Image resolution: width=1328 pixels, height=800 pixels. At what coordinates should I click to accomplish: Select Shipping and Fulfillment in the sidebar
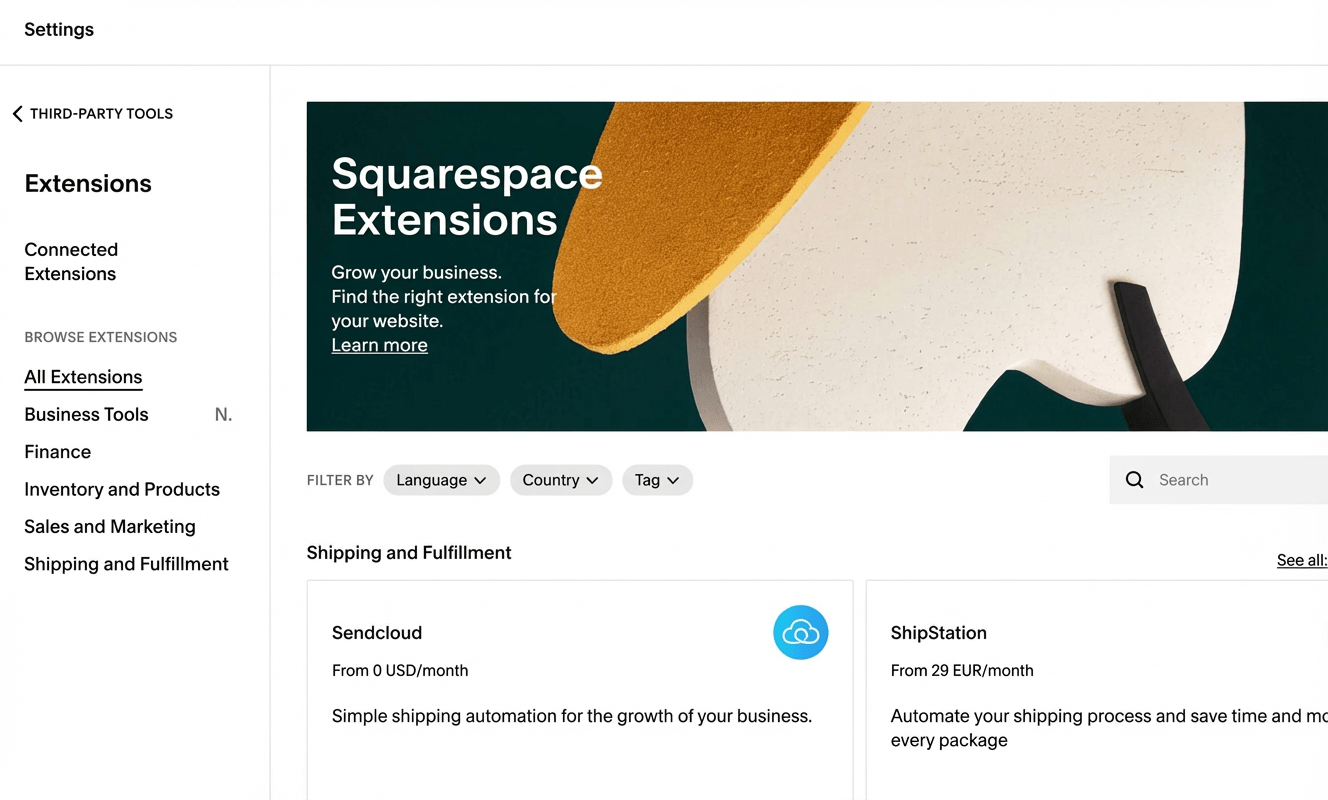[125, 564]
